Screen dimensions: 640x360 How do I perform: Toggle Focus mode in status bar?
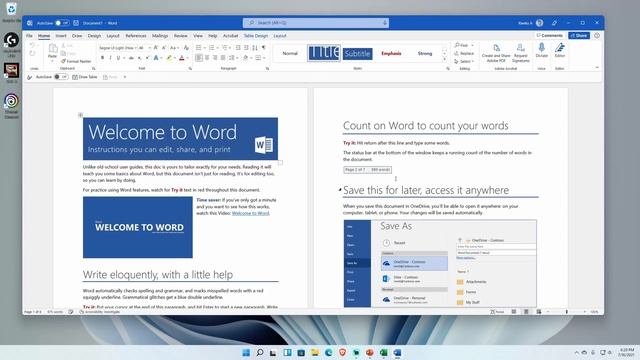tap(497, 311)
